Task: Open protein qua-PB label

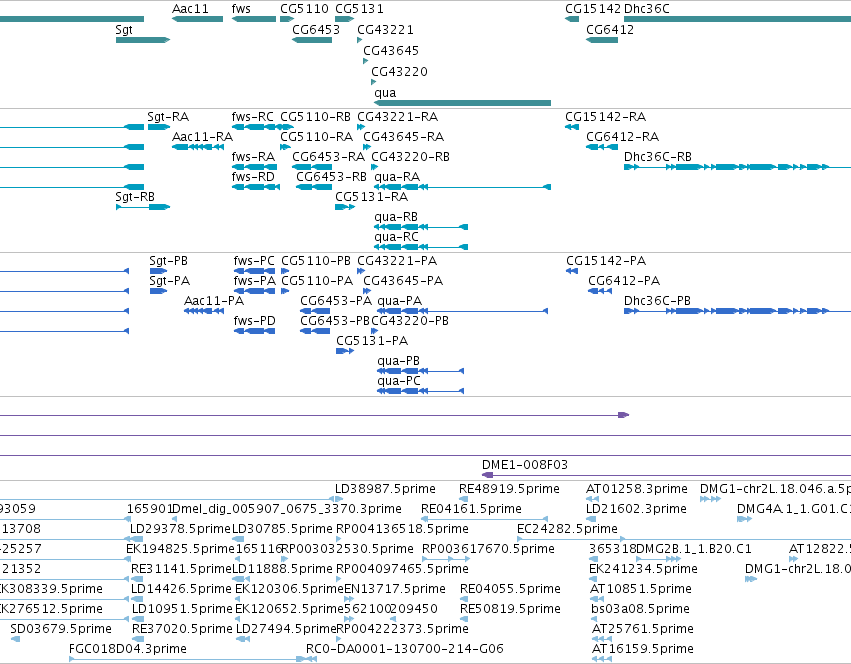Action: coord(398,362)
